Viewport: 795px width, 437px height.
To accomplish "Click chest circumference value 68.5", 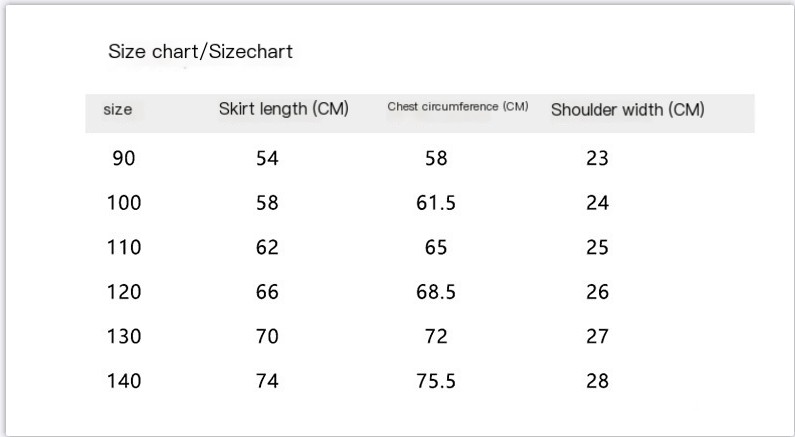I will pos(436,292).
